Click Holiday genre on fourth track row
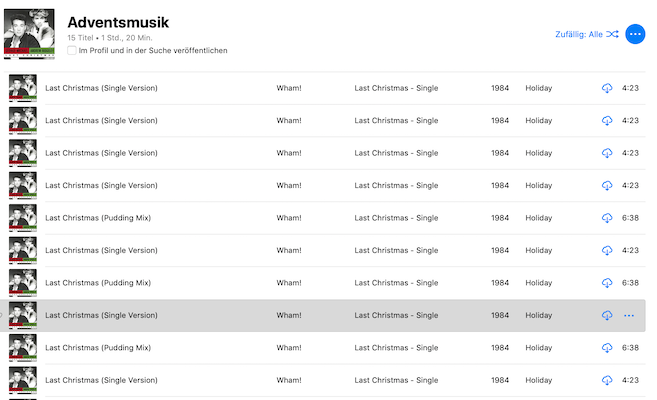This screenshot has height=400, width=657. (538, 186)
